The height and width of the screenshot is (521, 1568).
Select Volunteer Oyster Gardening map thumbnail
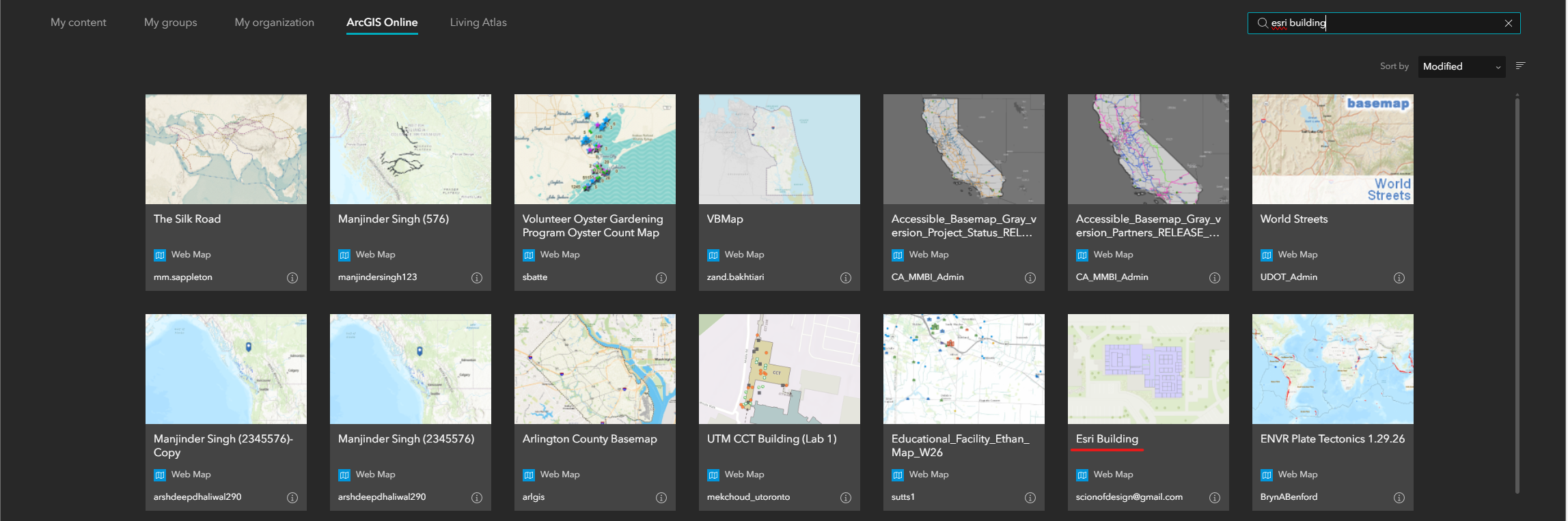coord(595,149)
